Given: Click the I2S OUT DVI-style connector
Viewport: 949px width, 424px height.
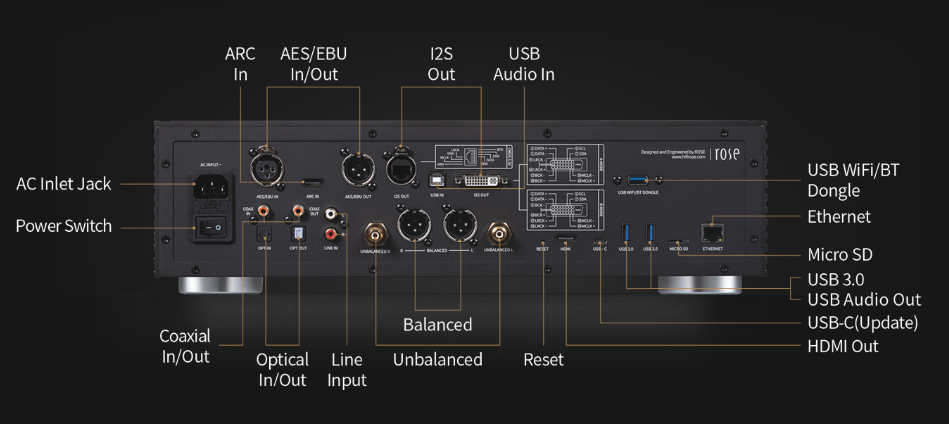Looking at the screenshot, I should point(482,180).
